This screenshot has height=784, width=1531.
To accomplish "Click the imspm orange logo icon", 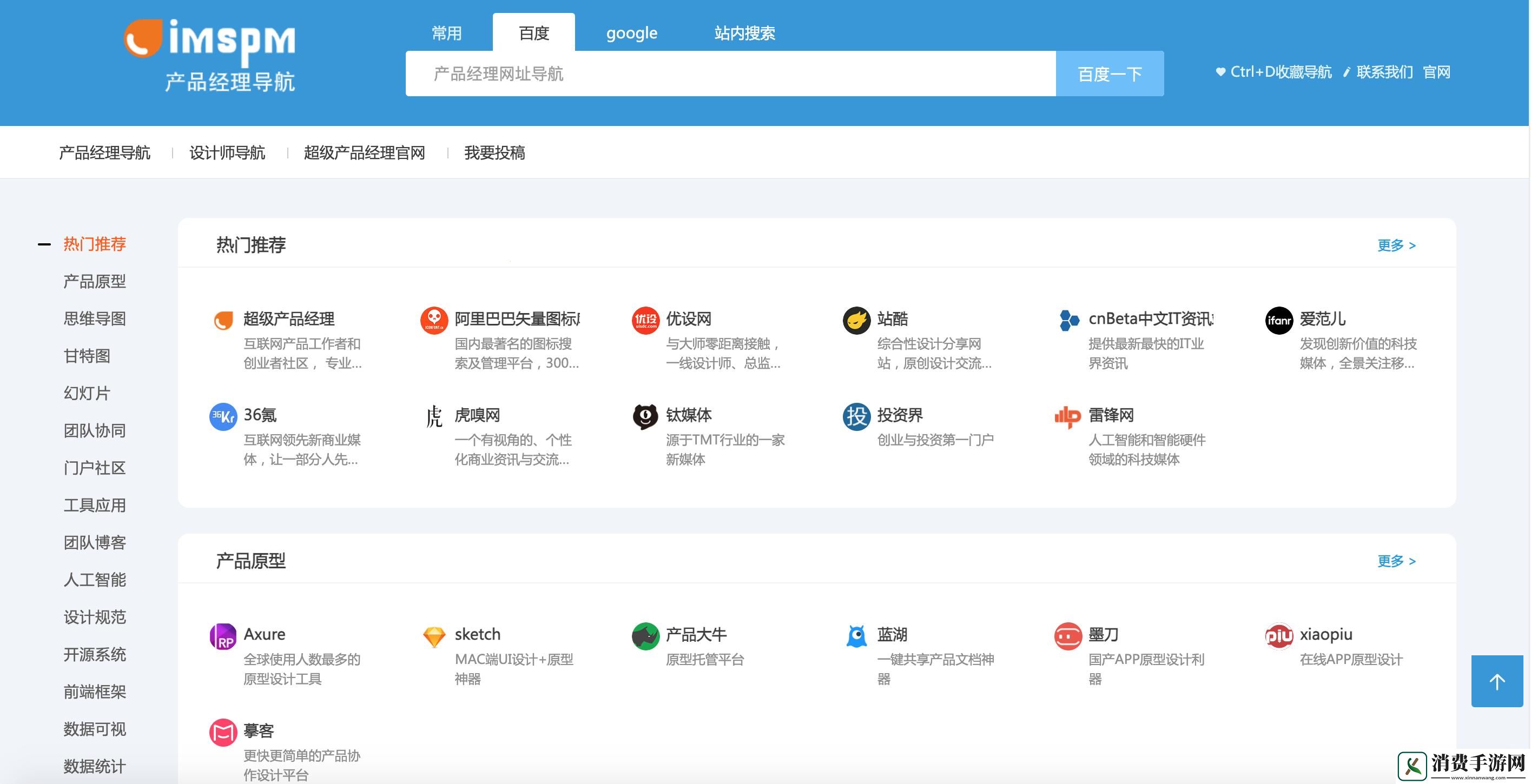I will tap(143, 38).
